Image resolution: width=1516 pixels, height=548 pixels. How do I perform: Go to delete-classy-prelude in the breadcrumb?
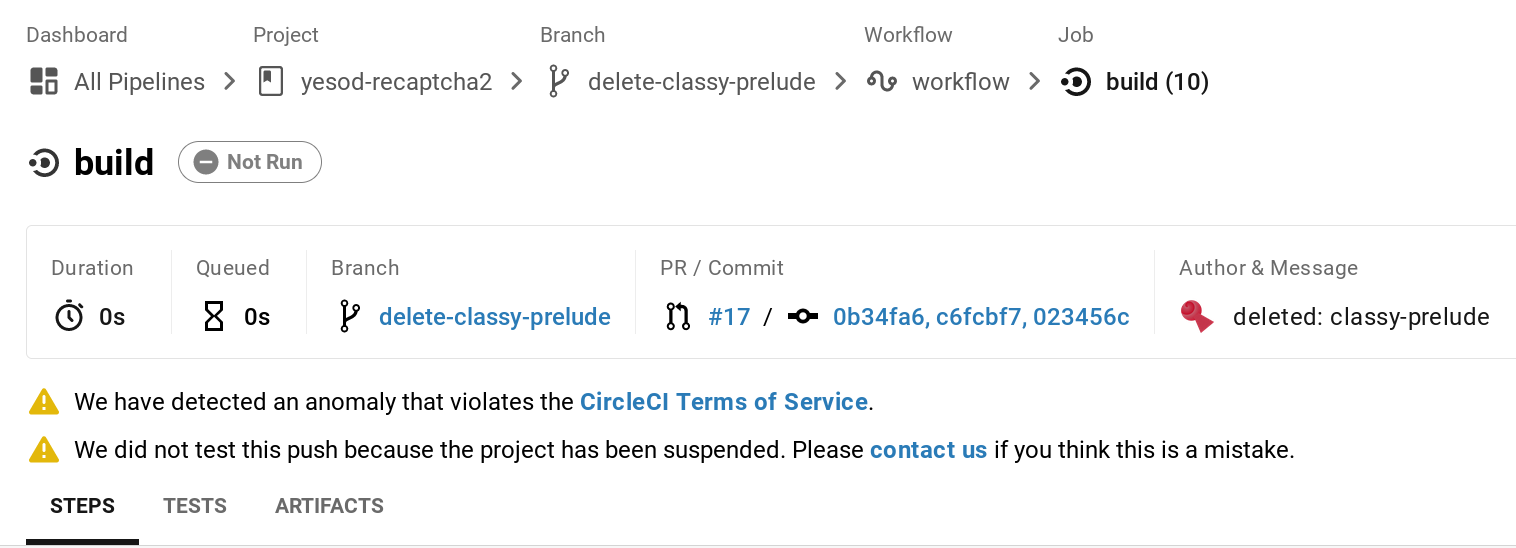coord(702,81)
